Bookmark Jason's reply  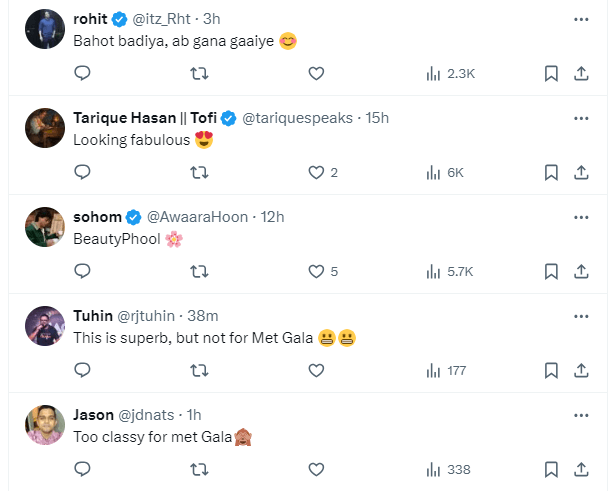[x=550, y=469]
